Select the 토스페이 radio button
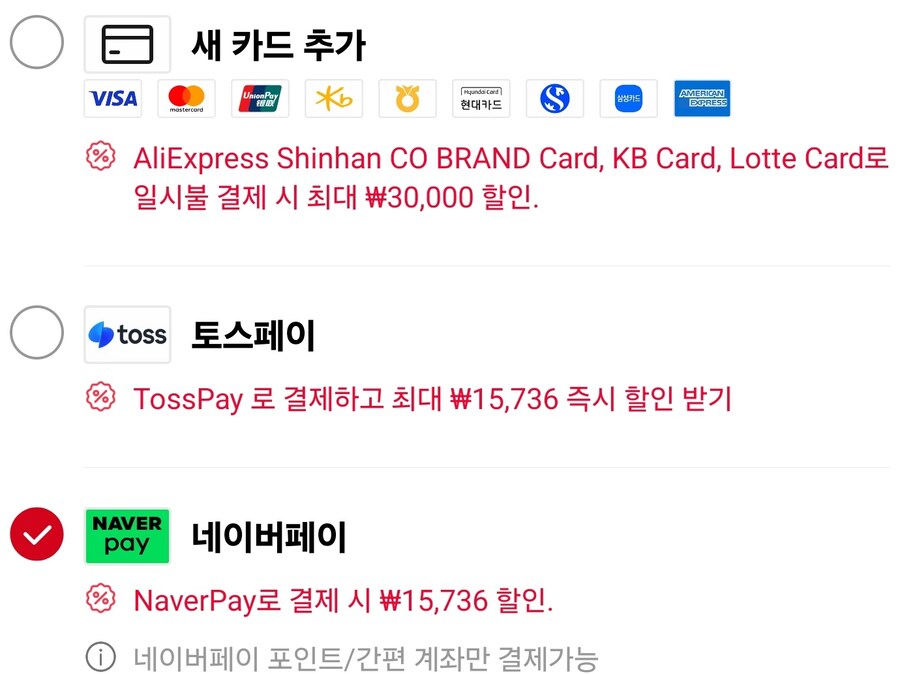Image resolution: width=900 pixels, height=674 pixels. [x=37, y=334]
